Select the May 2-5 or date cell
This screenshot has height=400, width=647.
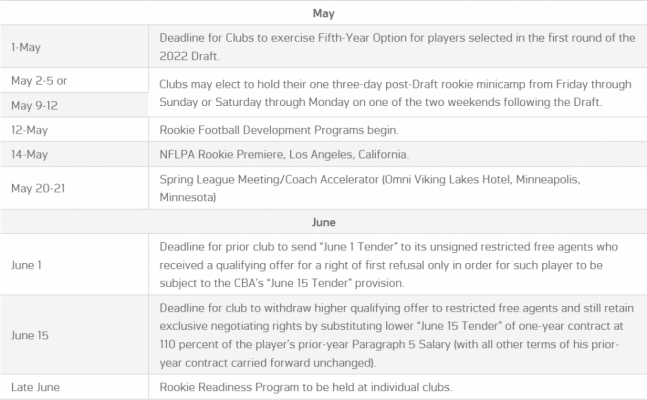click(x=74, y=80)
